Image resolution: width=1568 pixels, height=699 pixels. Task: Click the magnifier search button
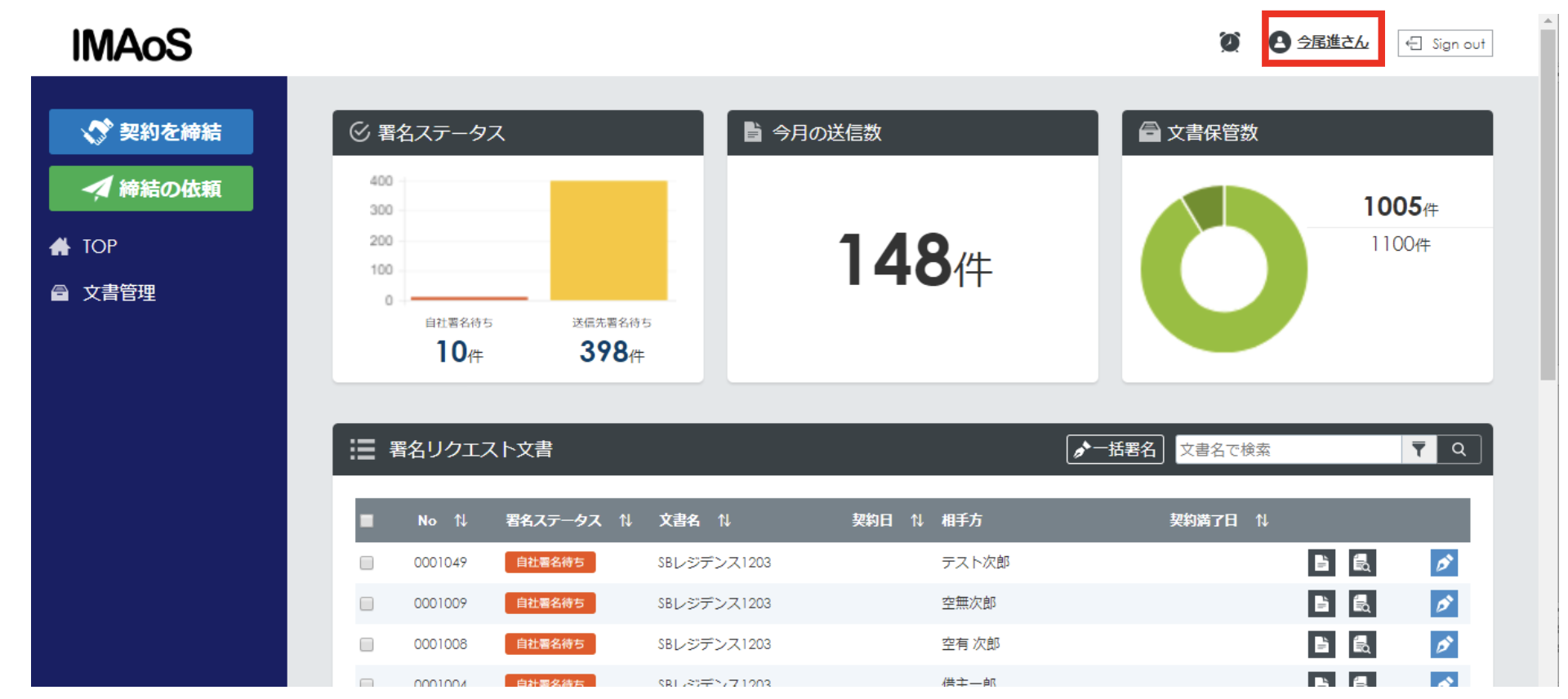point(1459,449)
